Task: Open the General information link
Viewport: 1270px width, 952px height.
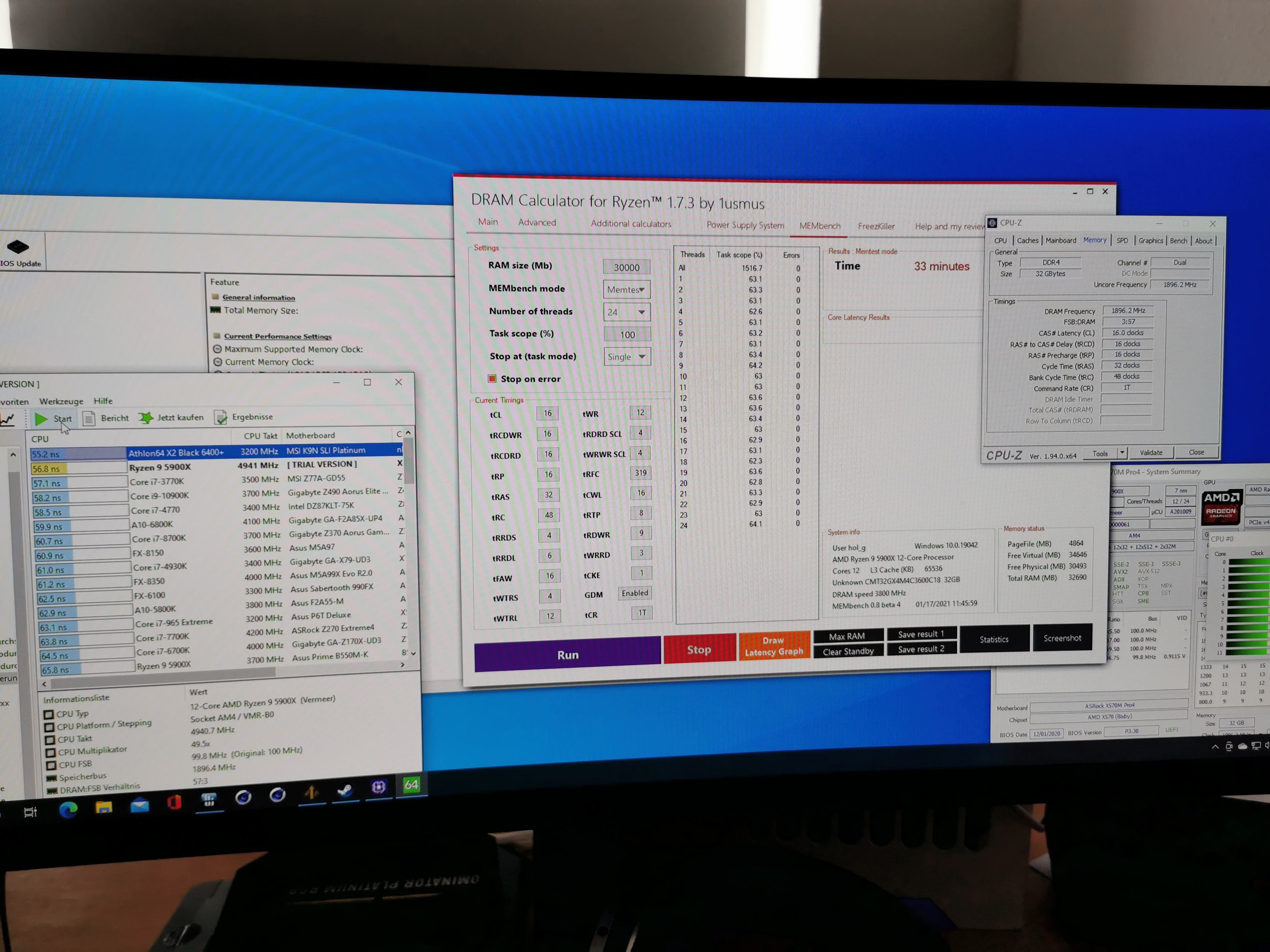Action: [x=258, y=297]
